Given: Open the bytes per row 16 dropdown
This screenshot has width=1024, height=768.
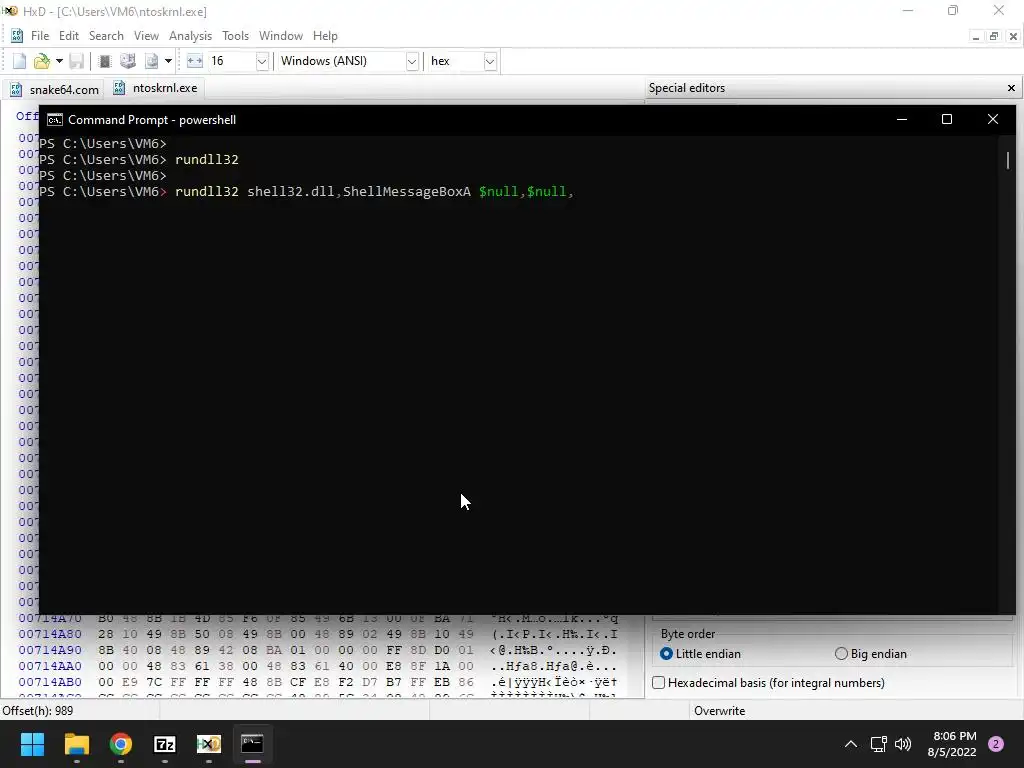Looking at the screenshot, I should click(262, 61).
